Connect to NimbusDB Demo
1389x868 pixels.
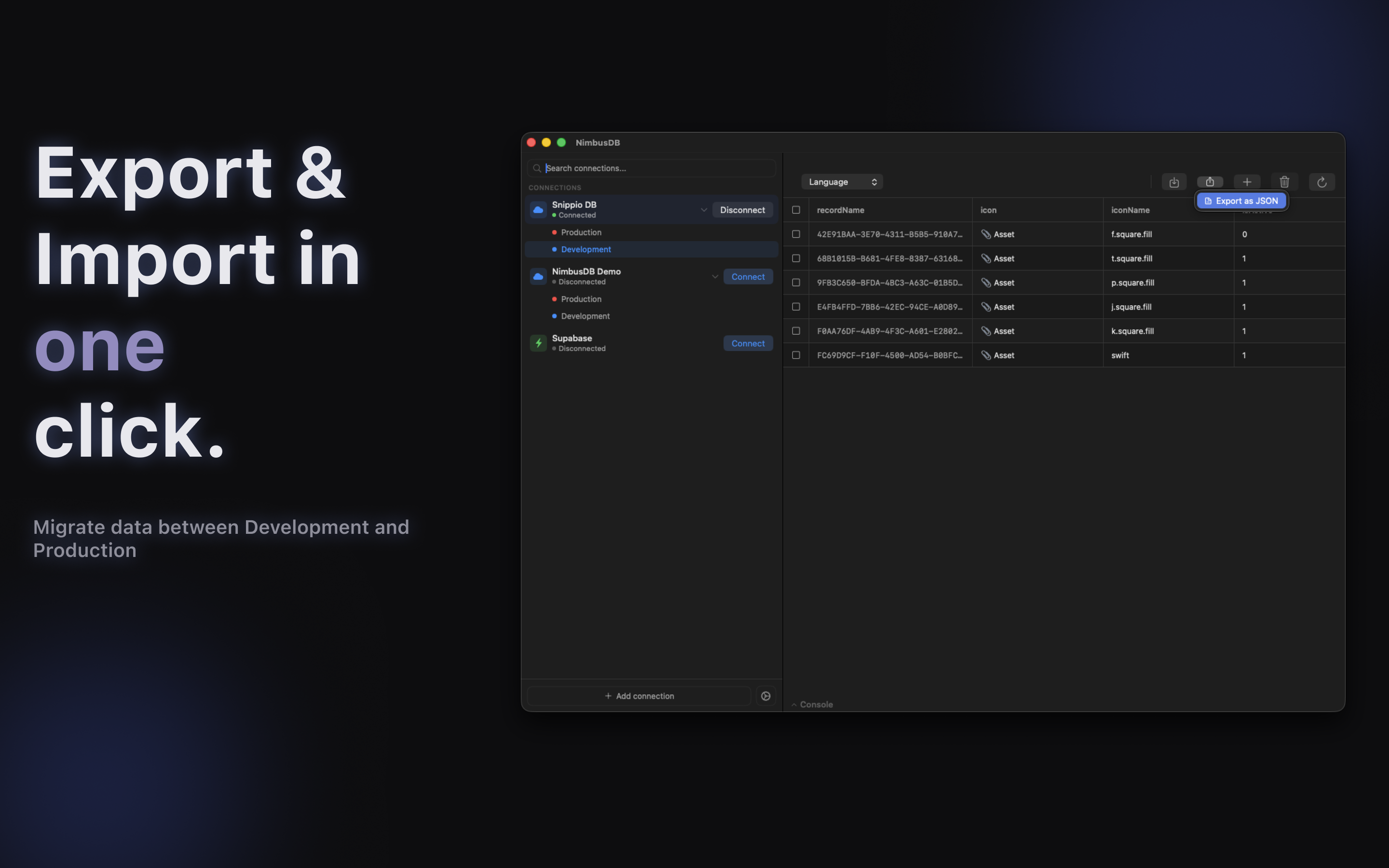coord(748,276)
